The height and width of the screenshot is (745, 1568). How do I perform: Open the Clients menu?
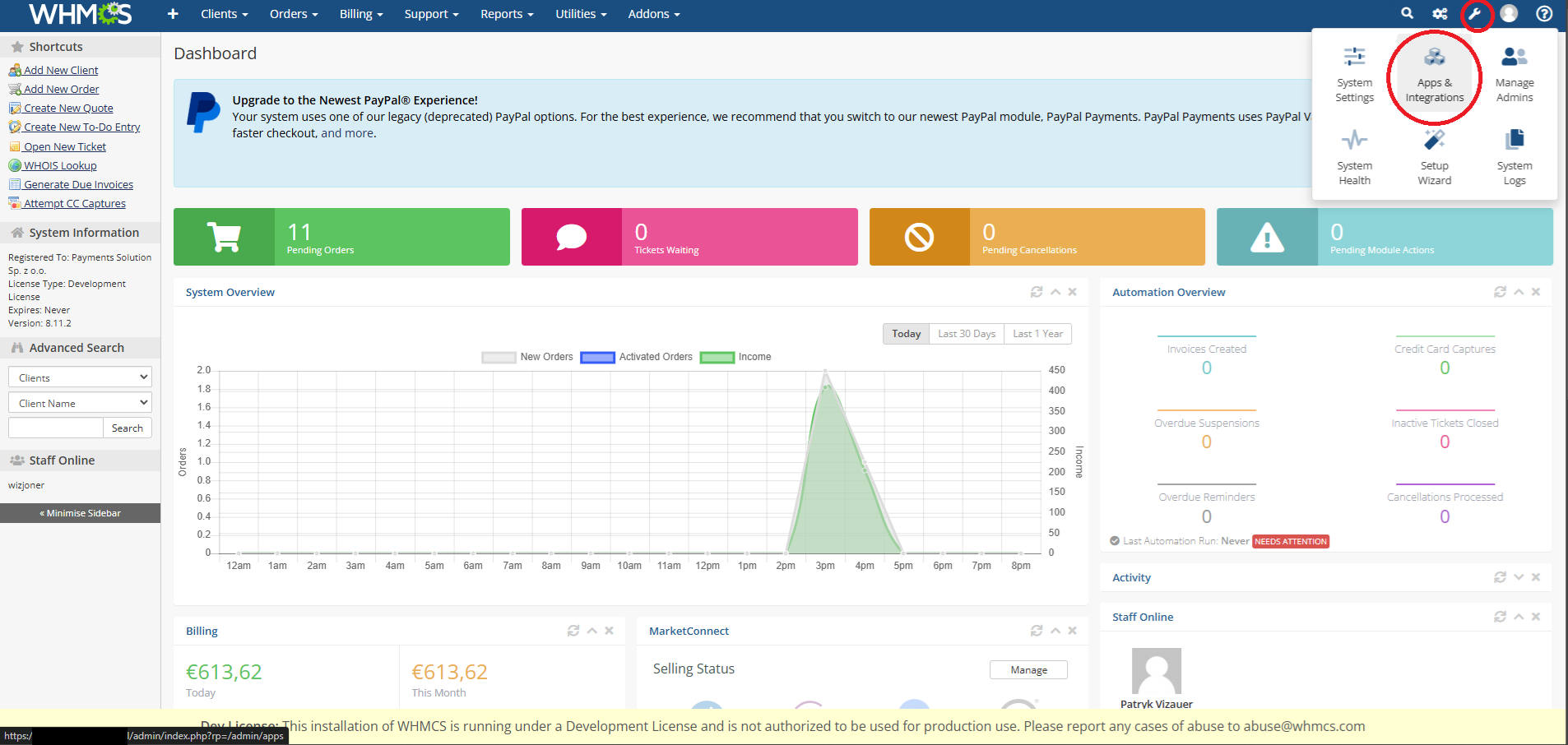[x=224, y=14]
